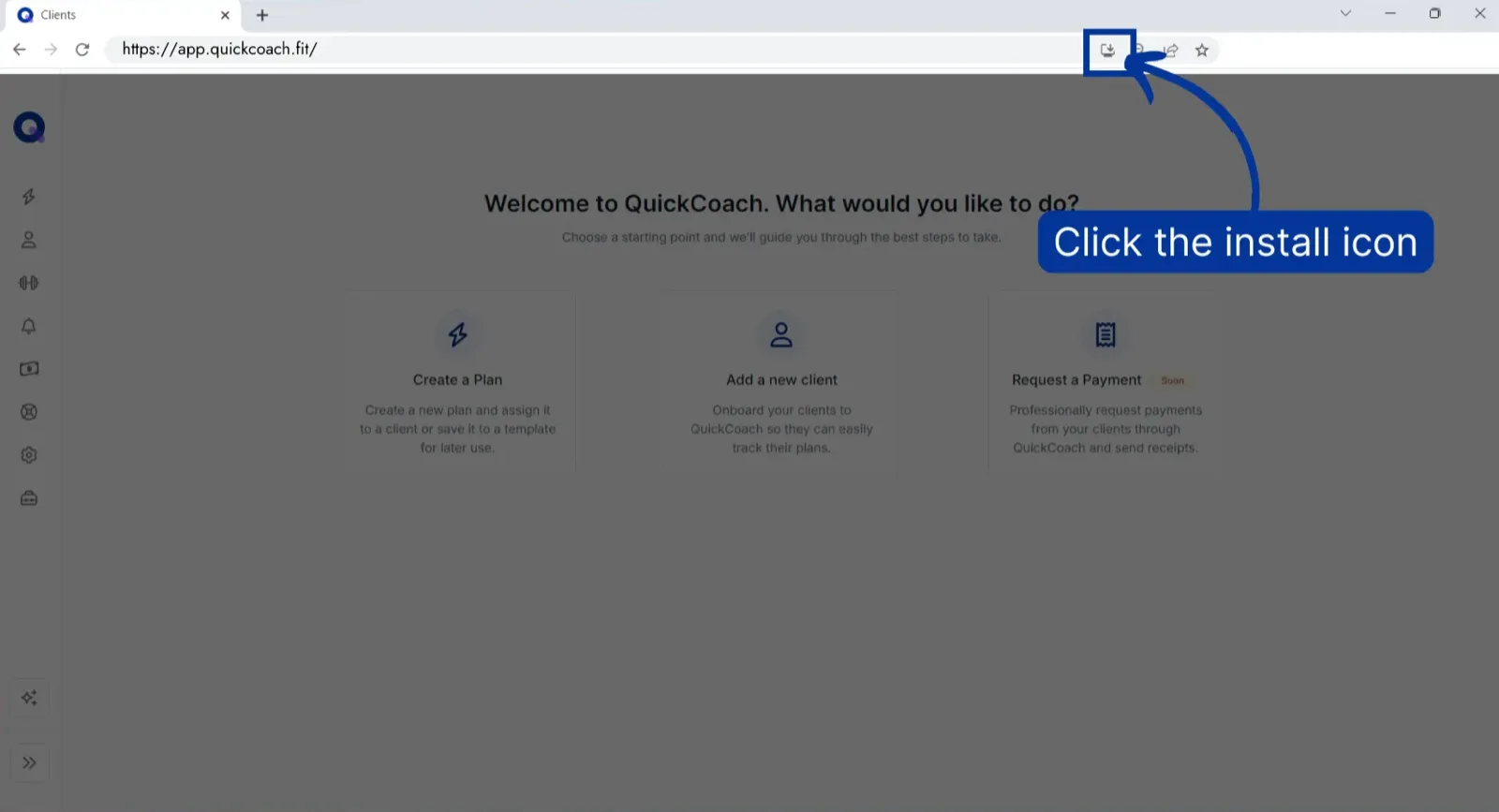Click the Create a Plan lightning icon
Image resolution: width=1499 pixels, height=812 pixels.
(457, 334)
